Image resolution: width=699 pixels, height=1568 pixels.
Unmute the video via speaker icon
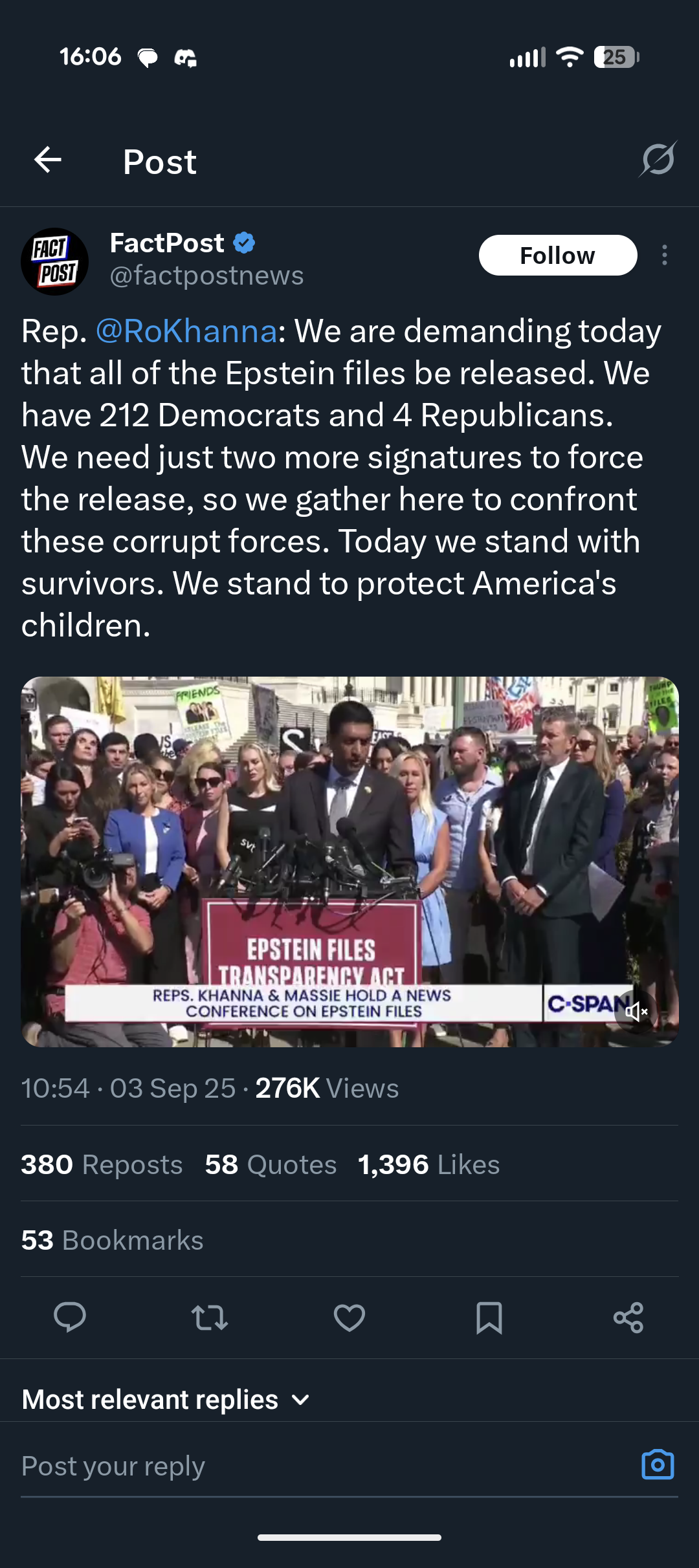637,1011
